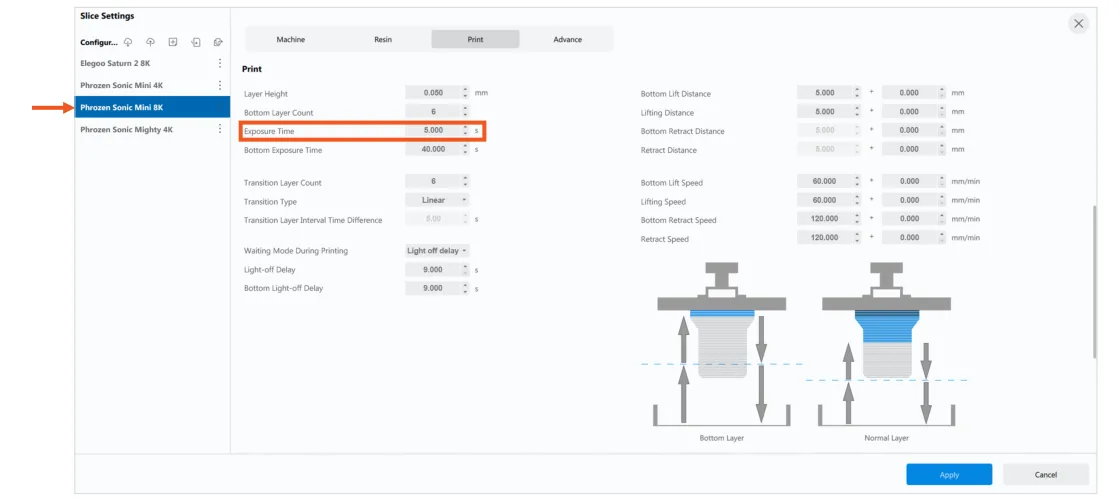1120x503 pixels.
Task: Switch to the Machine tab
Action: click(x=290, y=39)
